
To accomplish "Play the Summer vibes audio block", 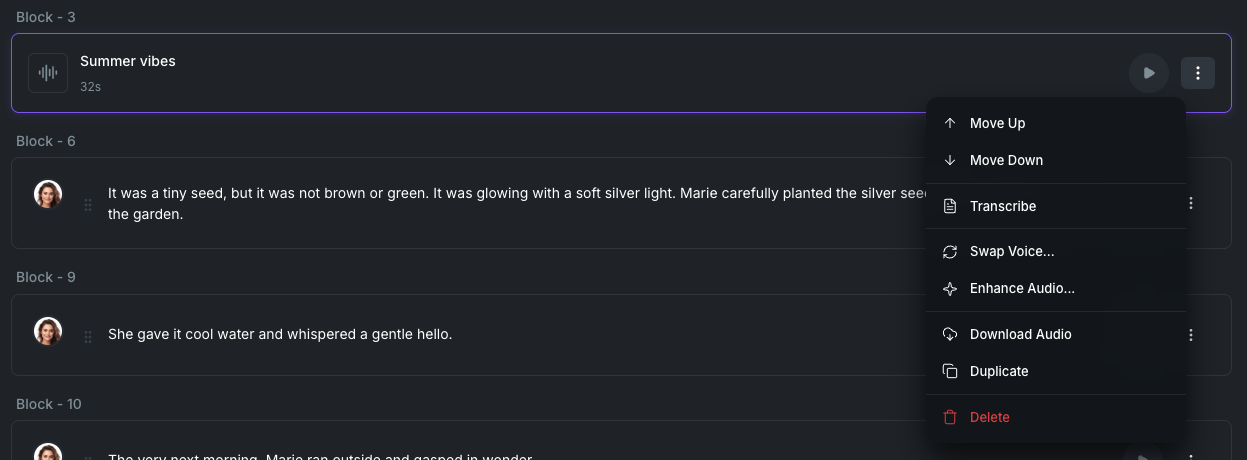I will 1149,73.
